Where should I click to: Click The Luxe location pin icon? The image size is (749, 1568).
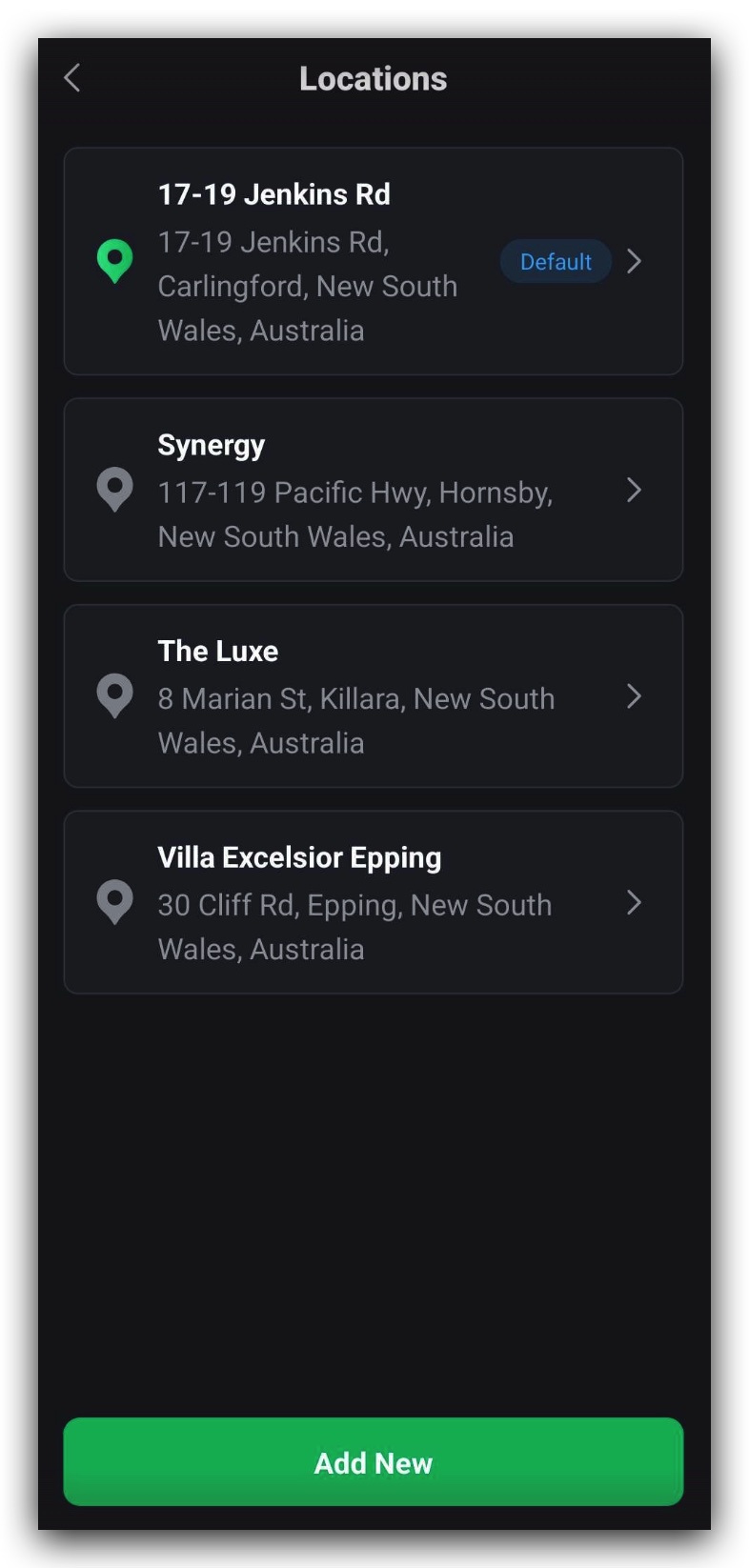114,696
